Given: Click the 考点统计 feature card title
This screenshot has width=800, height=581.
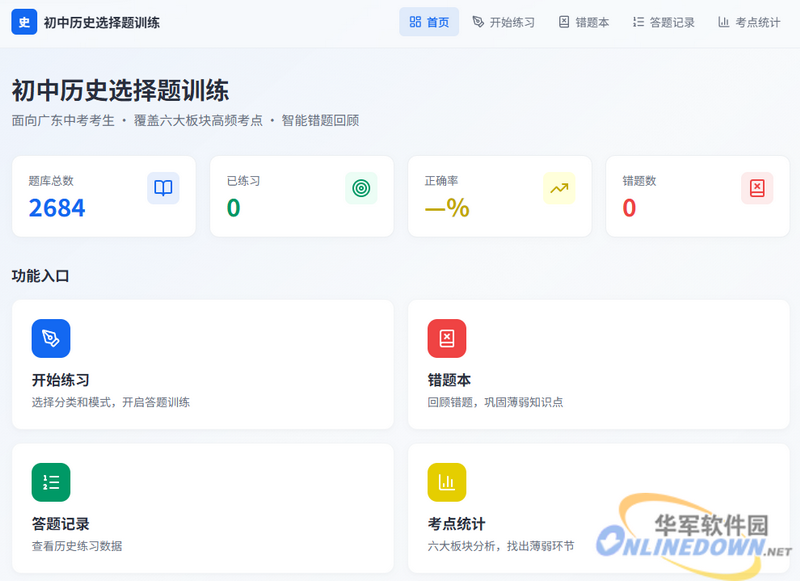Looking at the screenshot, I should 456,524.
